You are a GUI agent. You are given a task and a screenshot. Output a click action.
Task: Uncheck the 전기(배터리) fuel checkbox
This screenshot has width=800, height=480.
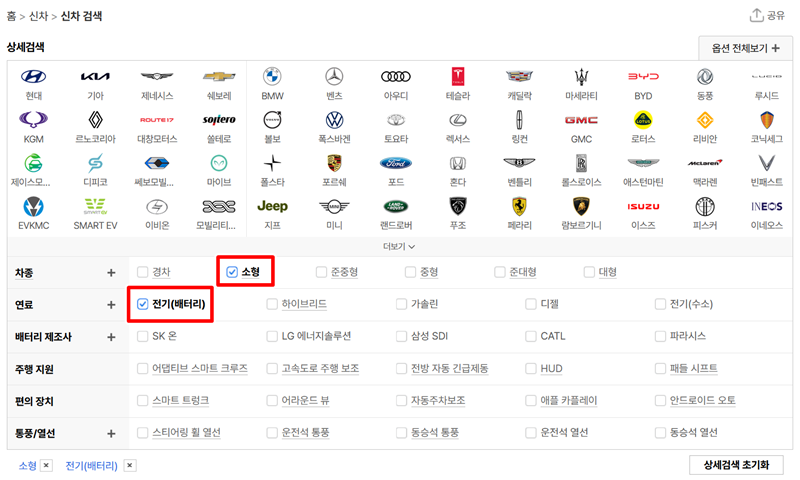click(142, 304)
